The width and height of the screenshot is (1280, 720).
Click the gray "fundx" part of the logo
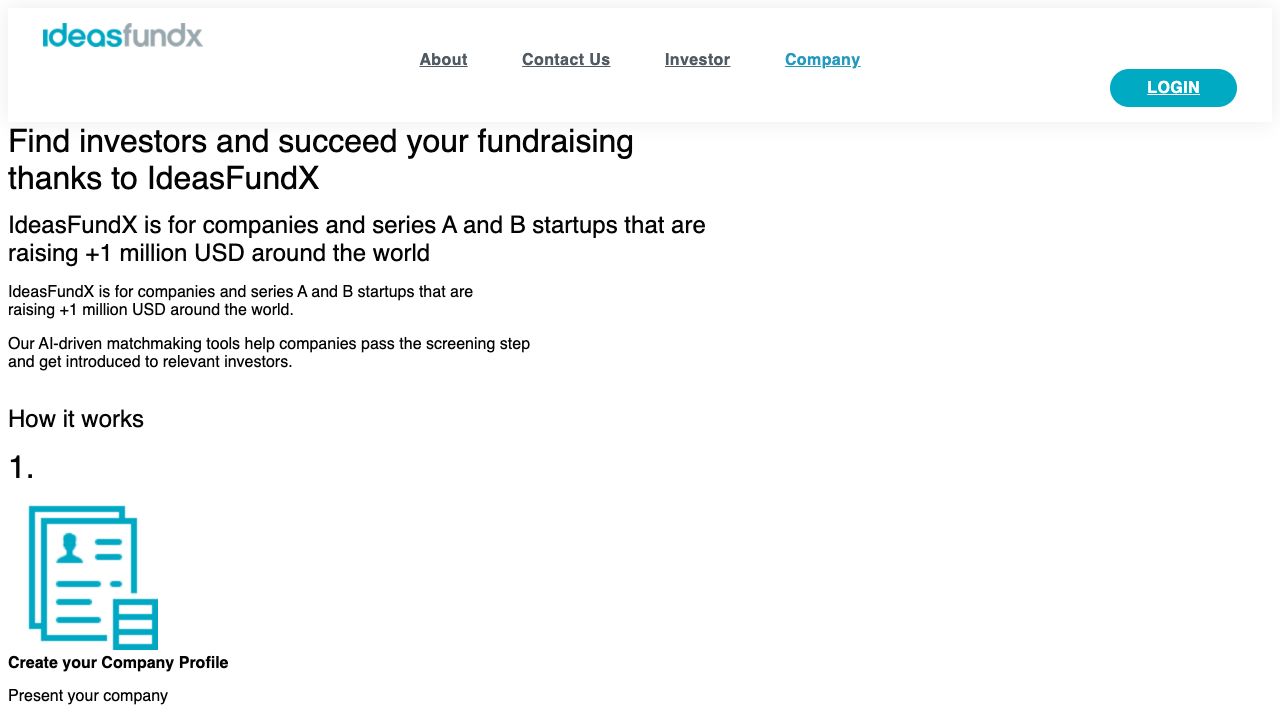164,36
